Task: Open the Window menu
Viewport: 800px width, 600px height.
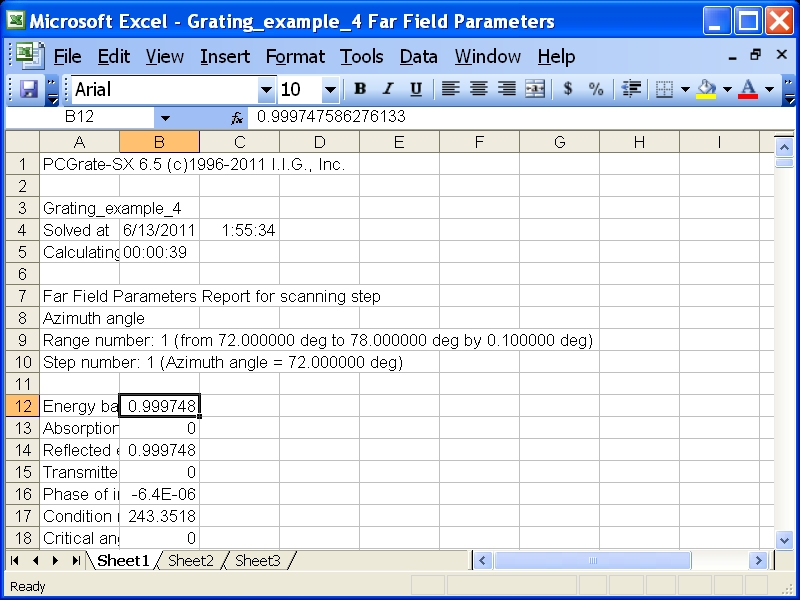Action: coord(488,56)
